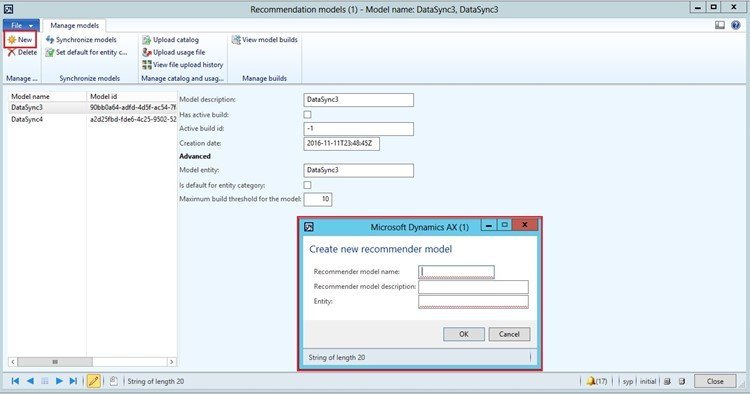Close the Microsoft Dynamics AX dialog window
The width and height of the screenshot is (750, 394).
[x=525, y=225]
